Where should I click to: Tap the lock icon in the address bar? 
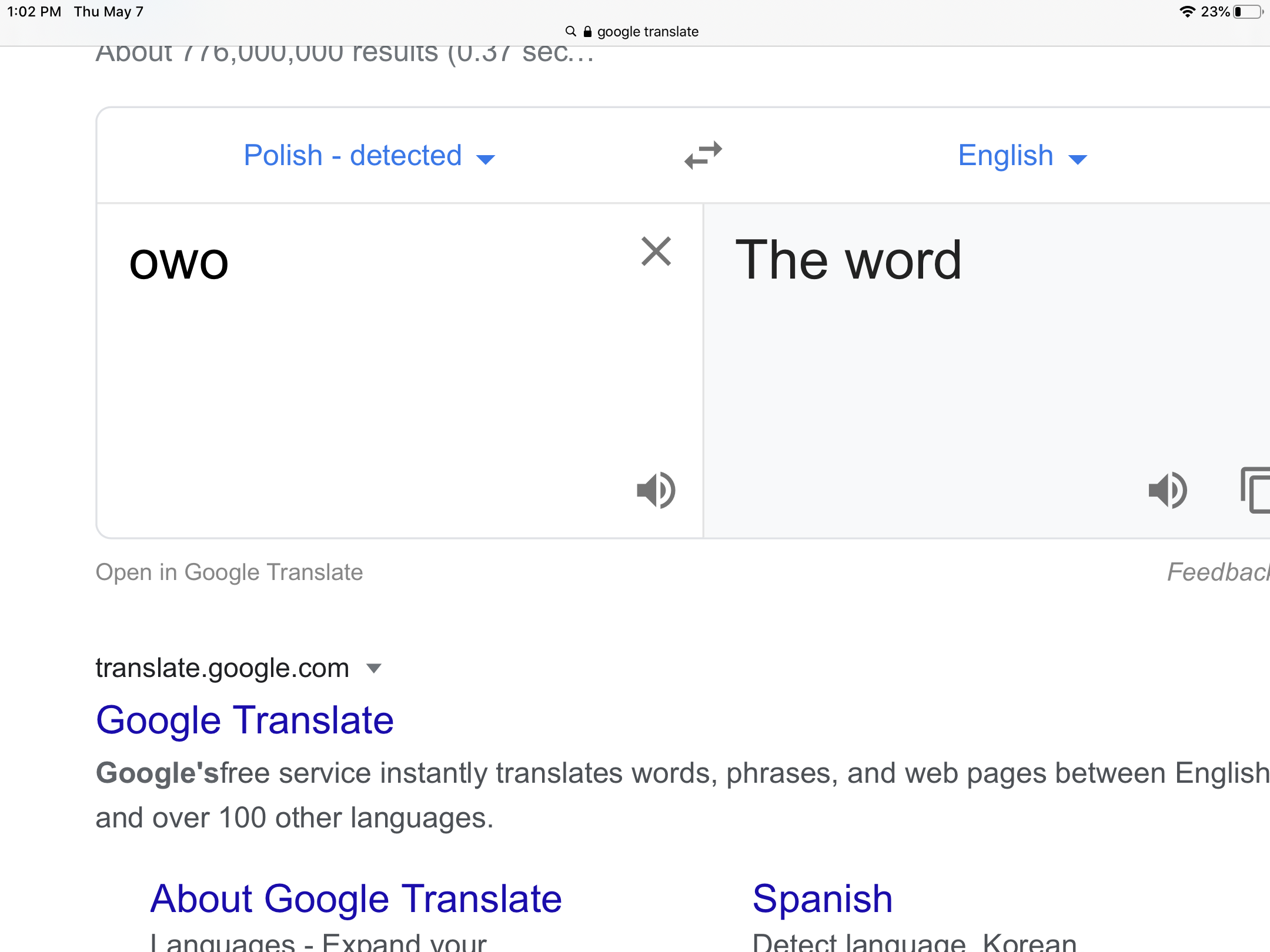tap(587, 32)
